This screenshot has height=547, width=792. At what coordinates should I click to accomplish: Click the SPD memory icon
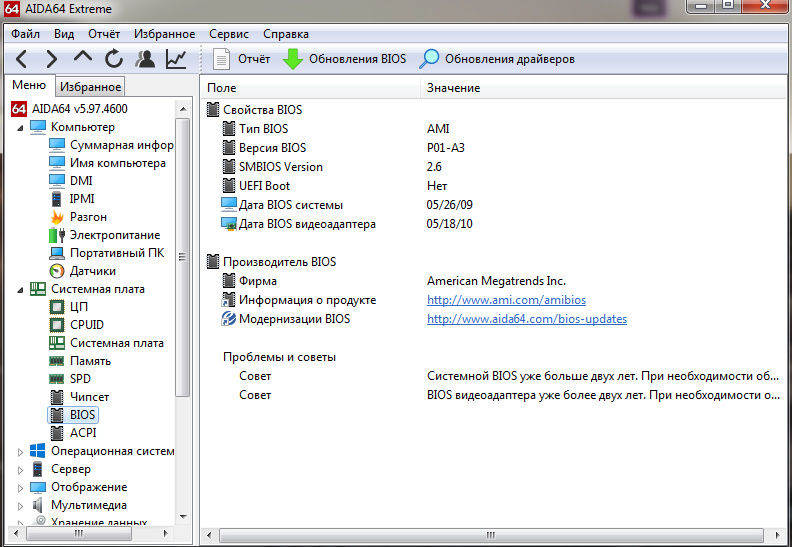point(57,379)
